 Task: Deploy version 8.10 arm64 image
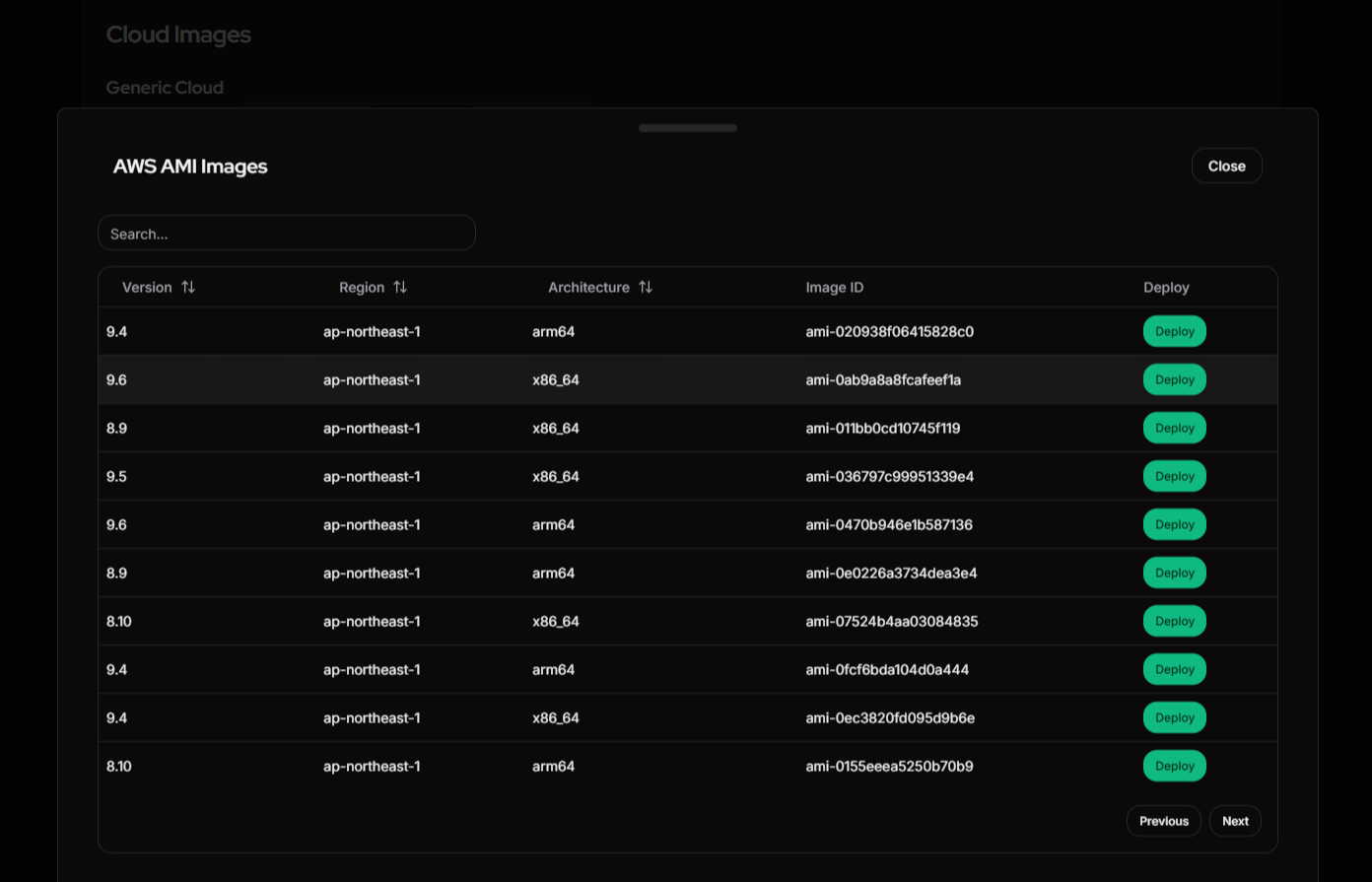click(1174, 767)
